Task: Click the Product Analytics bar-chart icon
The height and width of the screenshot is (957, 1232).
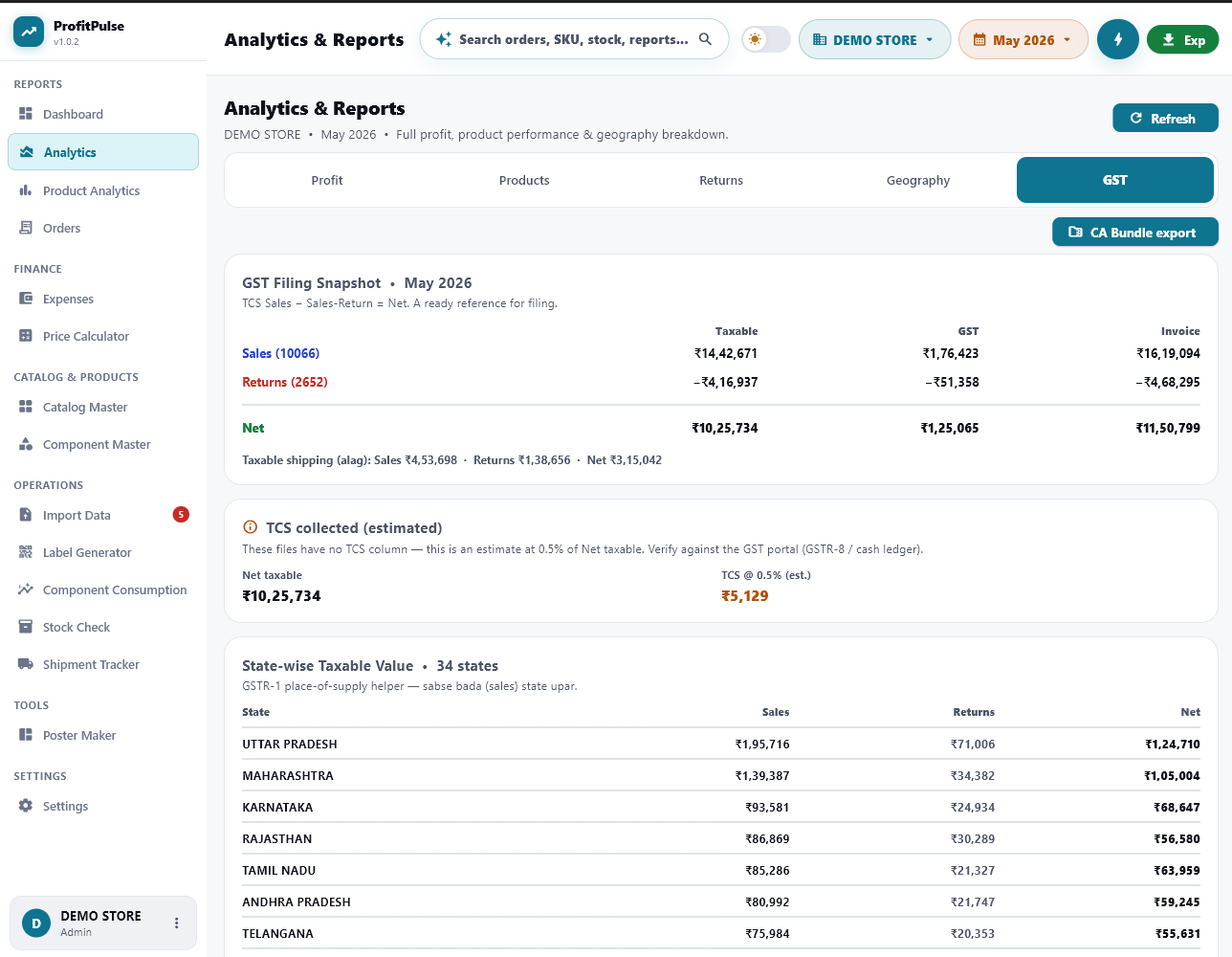Action: pyautogui.click(x=26, y=190)
